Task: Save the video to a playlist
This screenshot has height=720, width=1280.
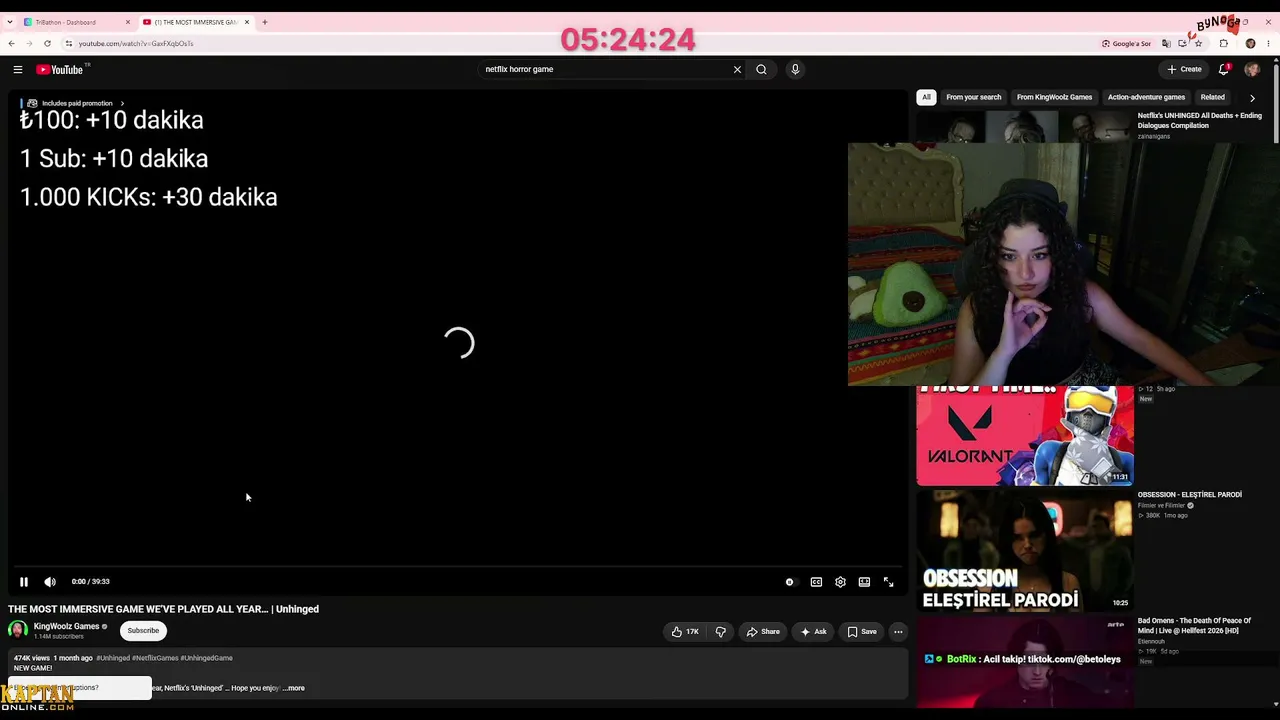Action: [862, 631]
